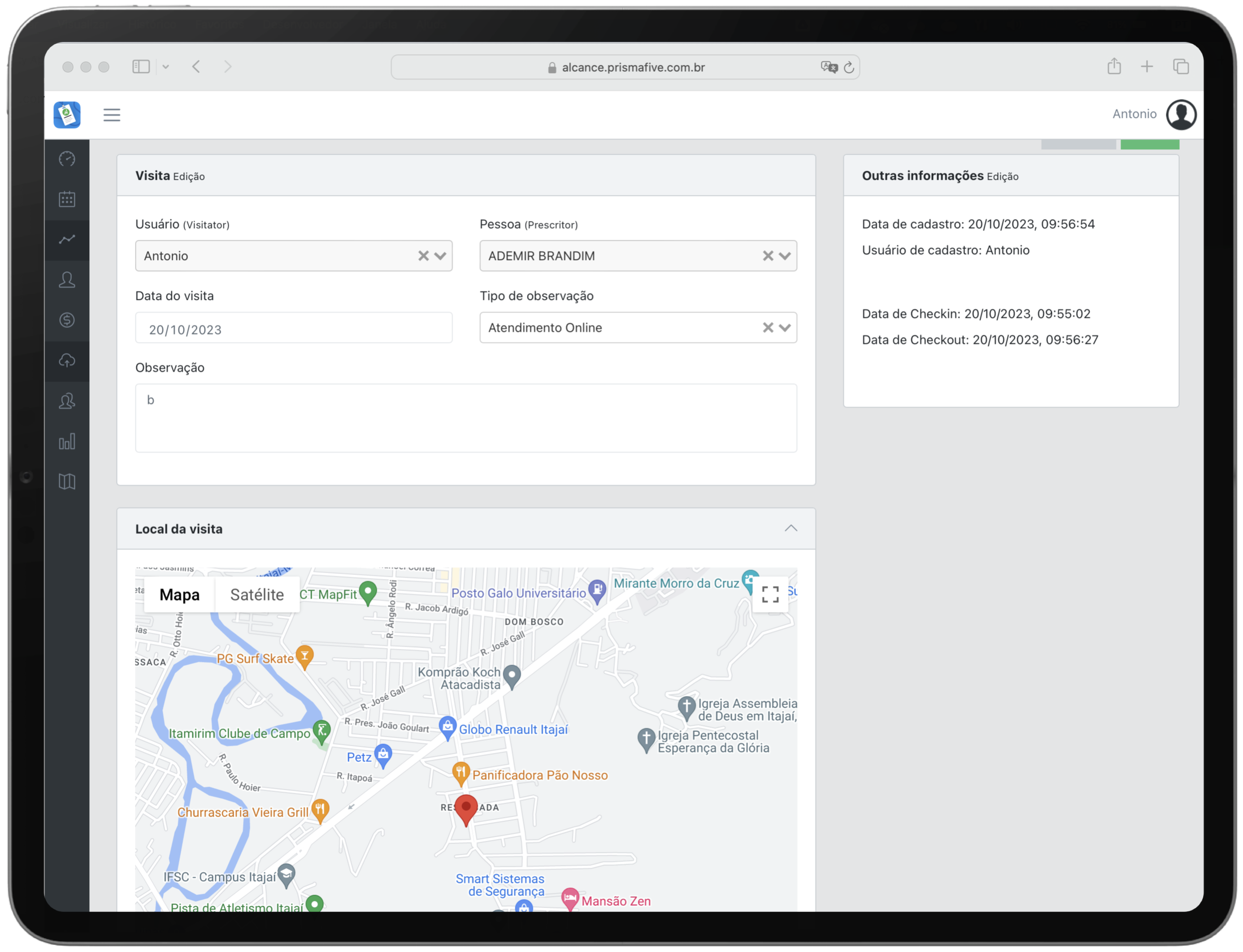Clear the Antonio user selection

(x=423, y=255)
